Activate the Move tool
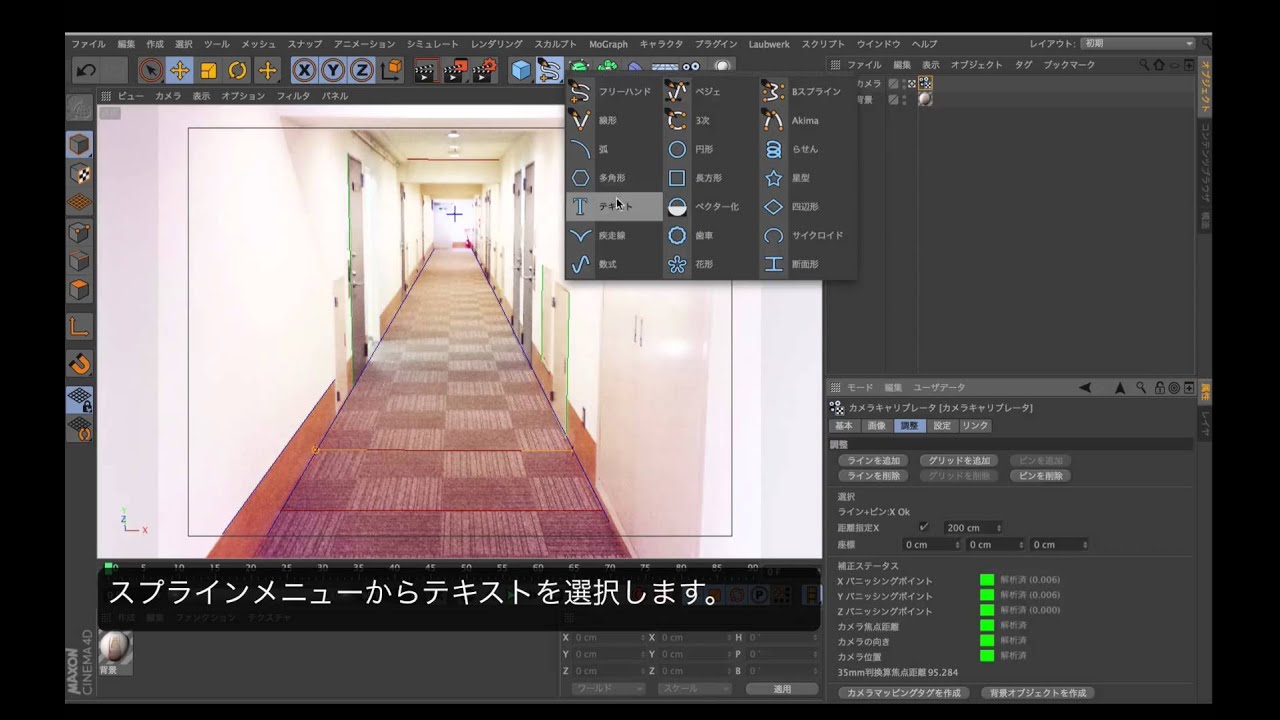1280x720 pixels. pyautogui.click(x=180, y=70)
